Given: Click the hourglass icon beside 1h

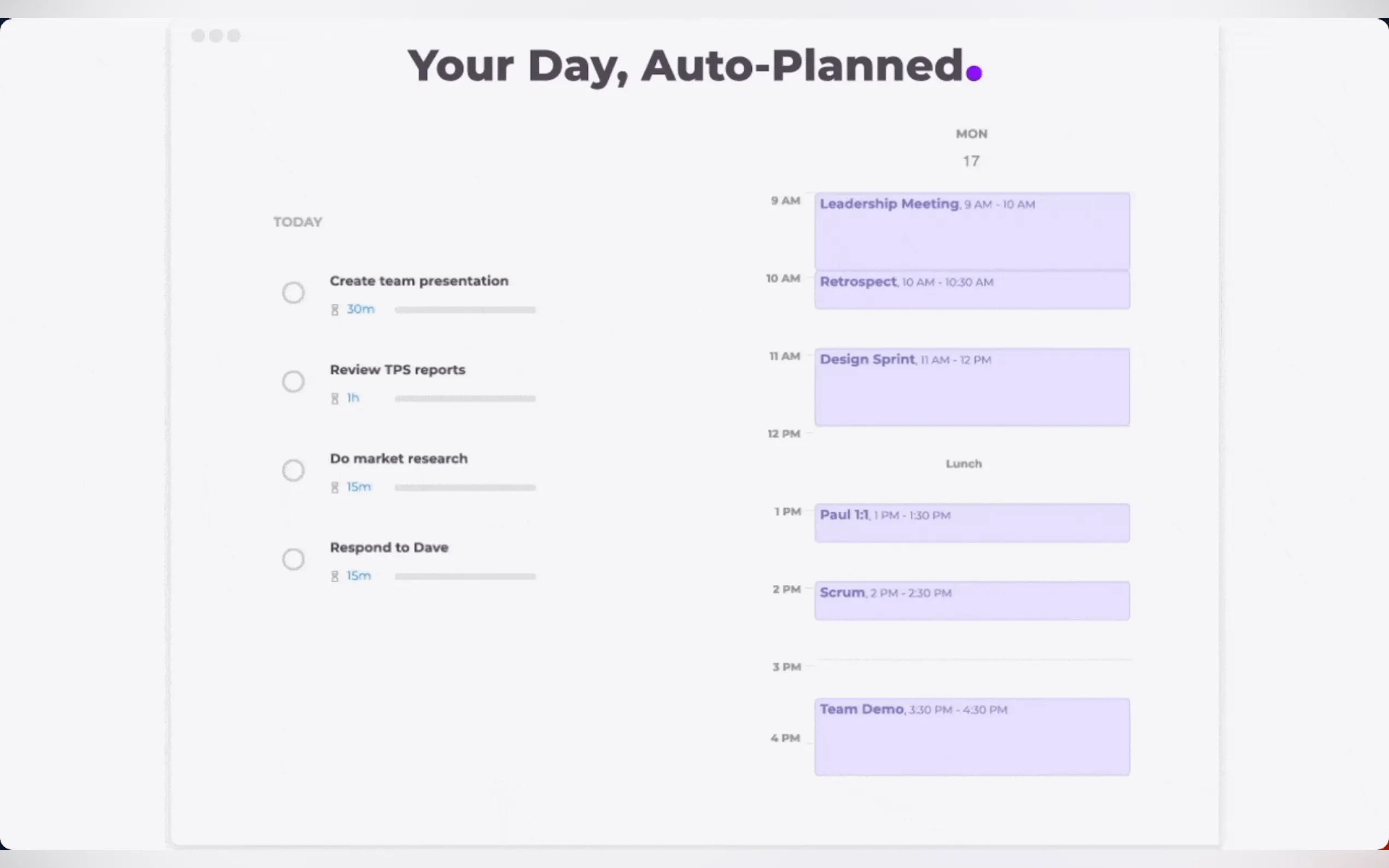Looking at the screenshot, I should pyautogui.click(x=335, y=398).
